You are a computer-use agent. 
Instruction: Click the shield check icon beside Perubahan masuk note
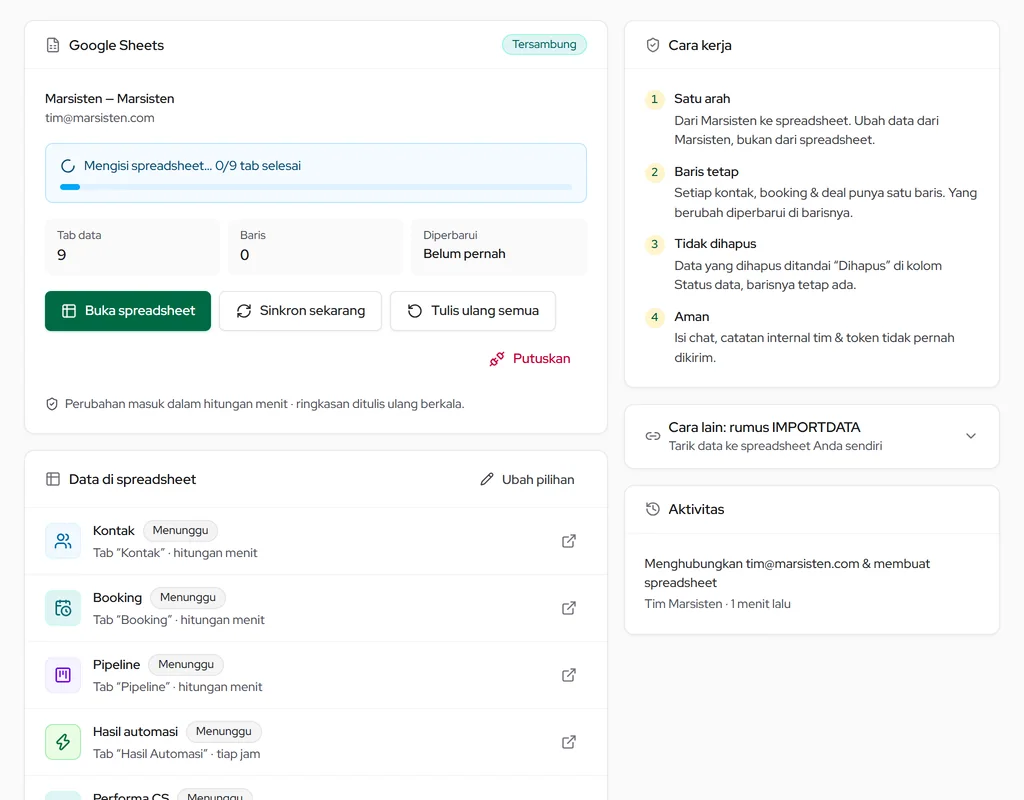coord(52,404)
